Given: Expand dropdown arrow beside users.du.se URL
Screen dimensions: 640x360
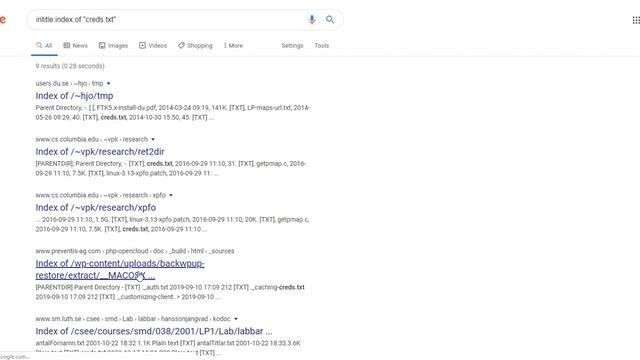Looking at the screenshot, I should [109, 83].
